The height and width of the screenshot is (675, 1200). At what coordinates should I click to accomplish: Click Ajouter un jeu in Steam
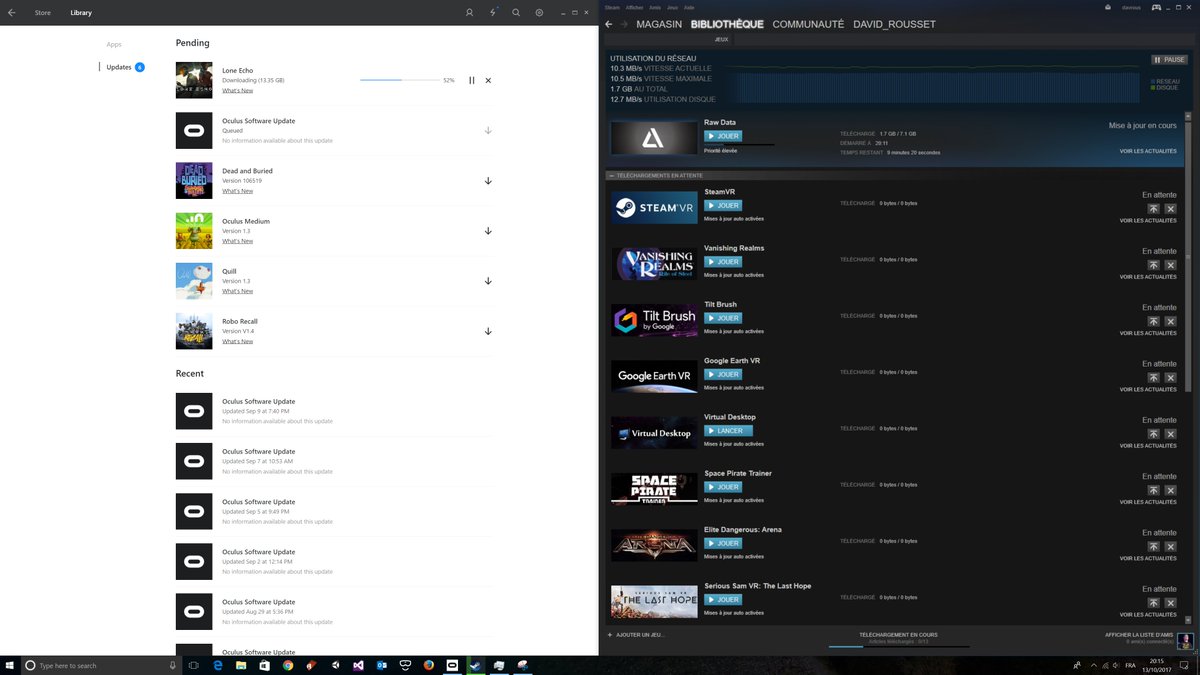pyautogui.click(x=636, y=635)
